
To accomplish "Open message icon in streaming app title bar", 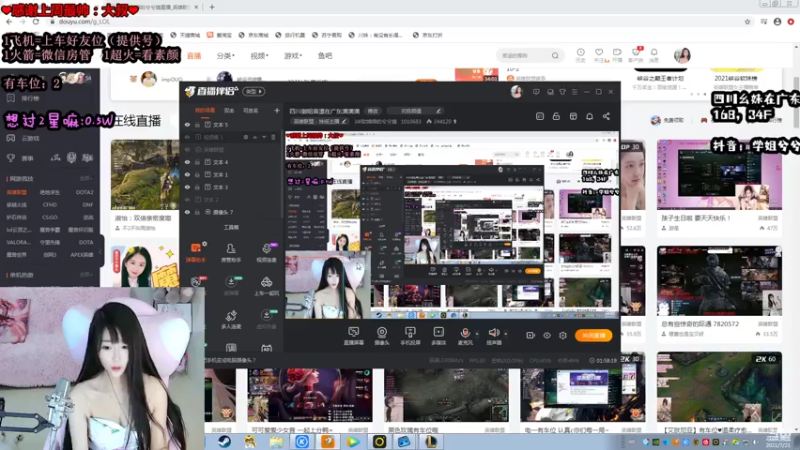I will point(536,92).
